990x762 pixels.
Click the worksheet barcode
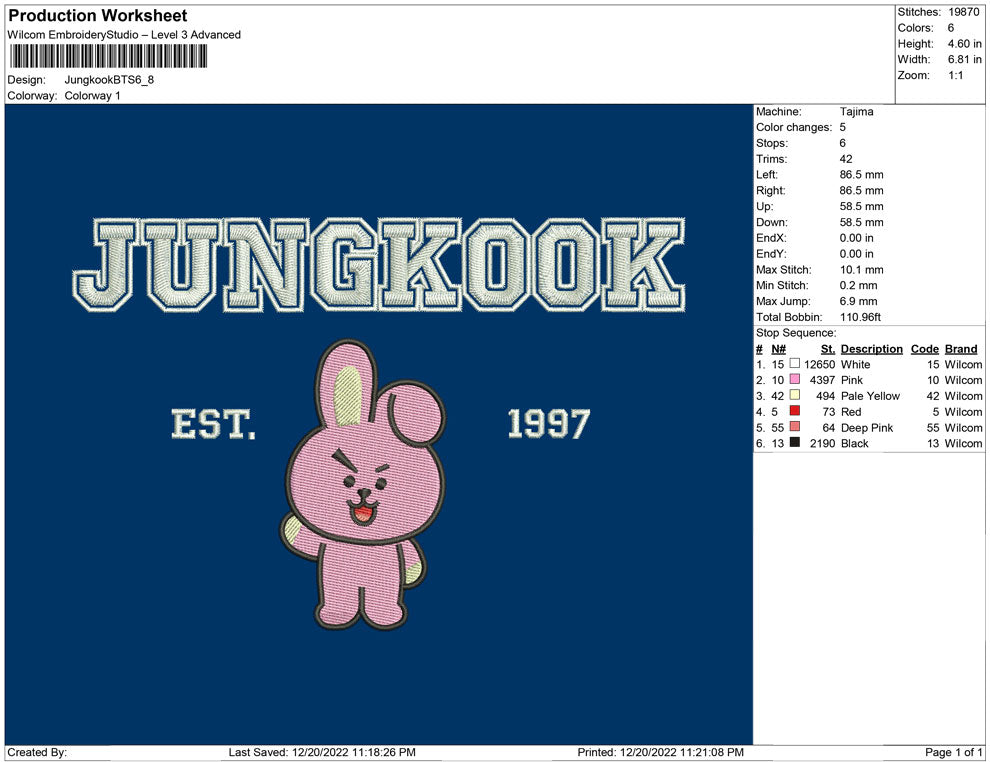[x=108, y=57]
